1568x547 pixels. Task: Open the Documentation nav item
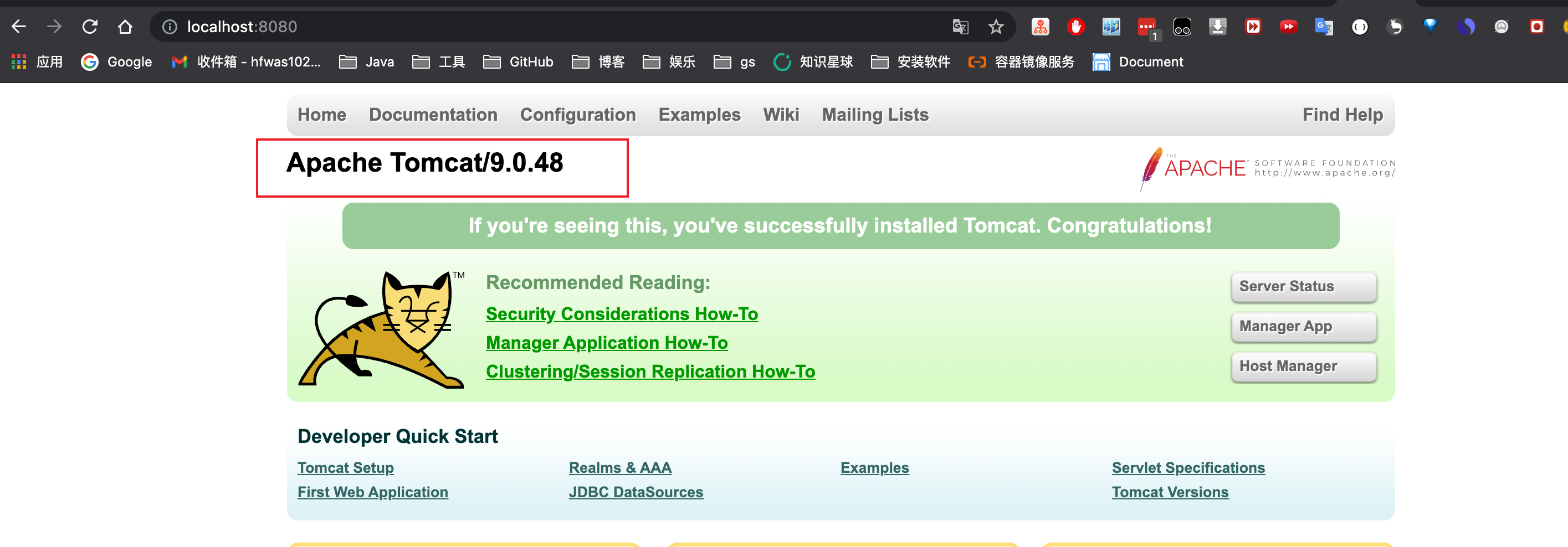pos(433,115)
